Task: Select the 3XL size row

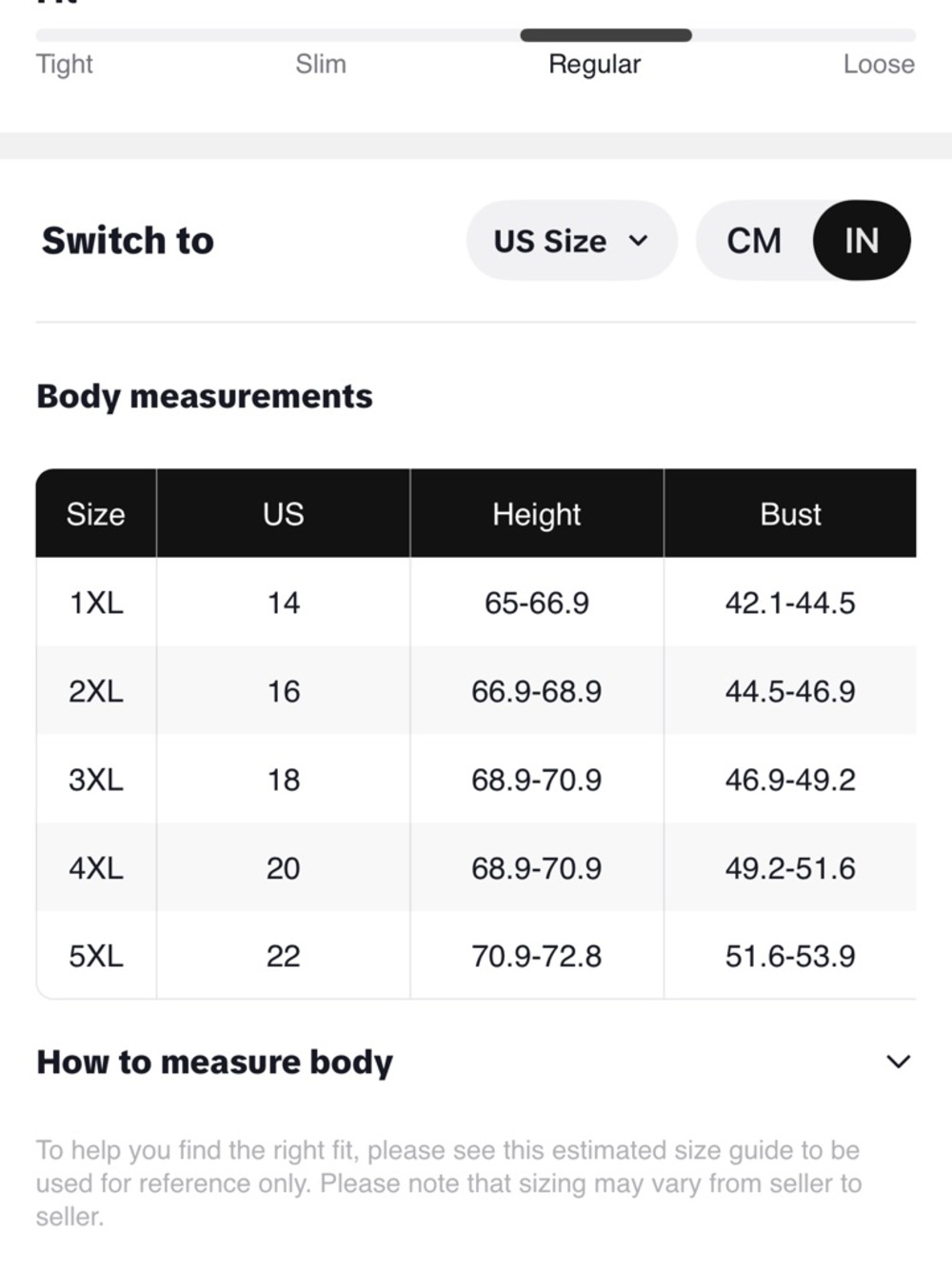Action: [x=476, y=780]
